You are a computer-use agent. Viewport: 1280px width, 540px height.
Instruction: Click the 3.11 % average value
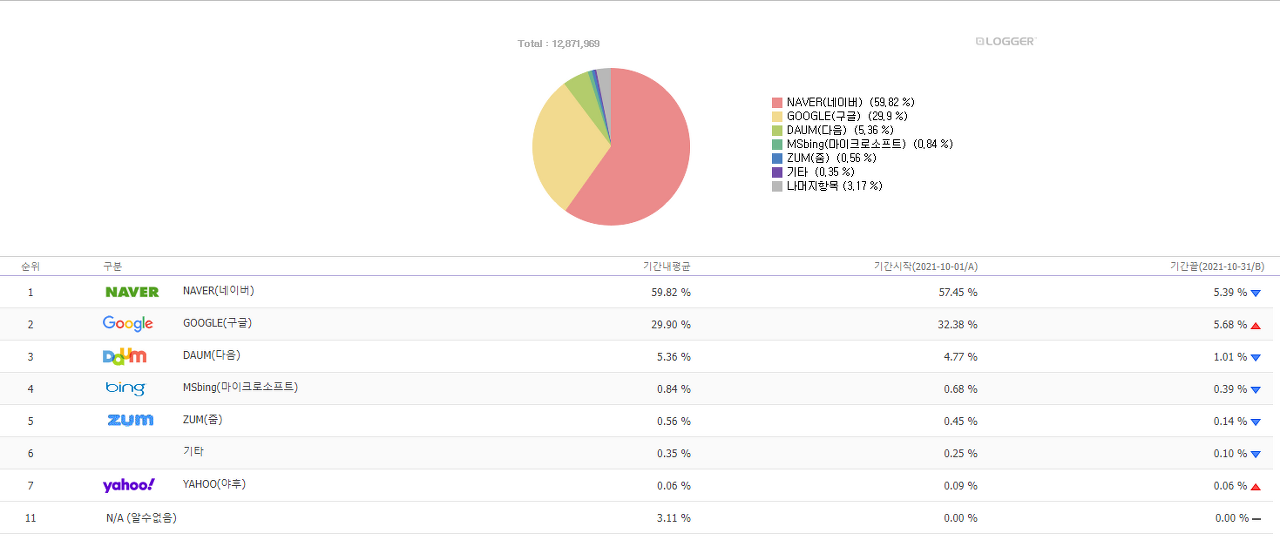tap(673, 518)
